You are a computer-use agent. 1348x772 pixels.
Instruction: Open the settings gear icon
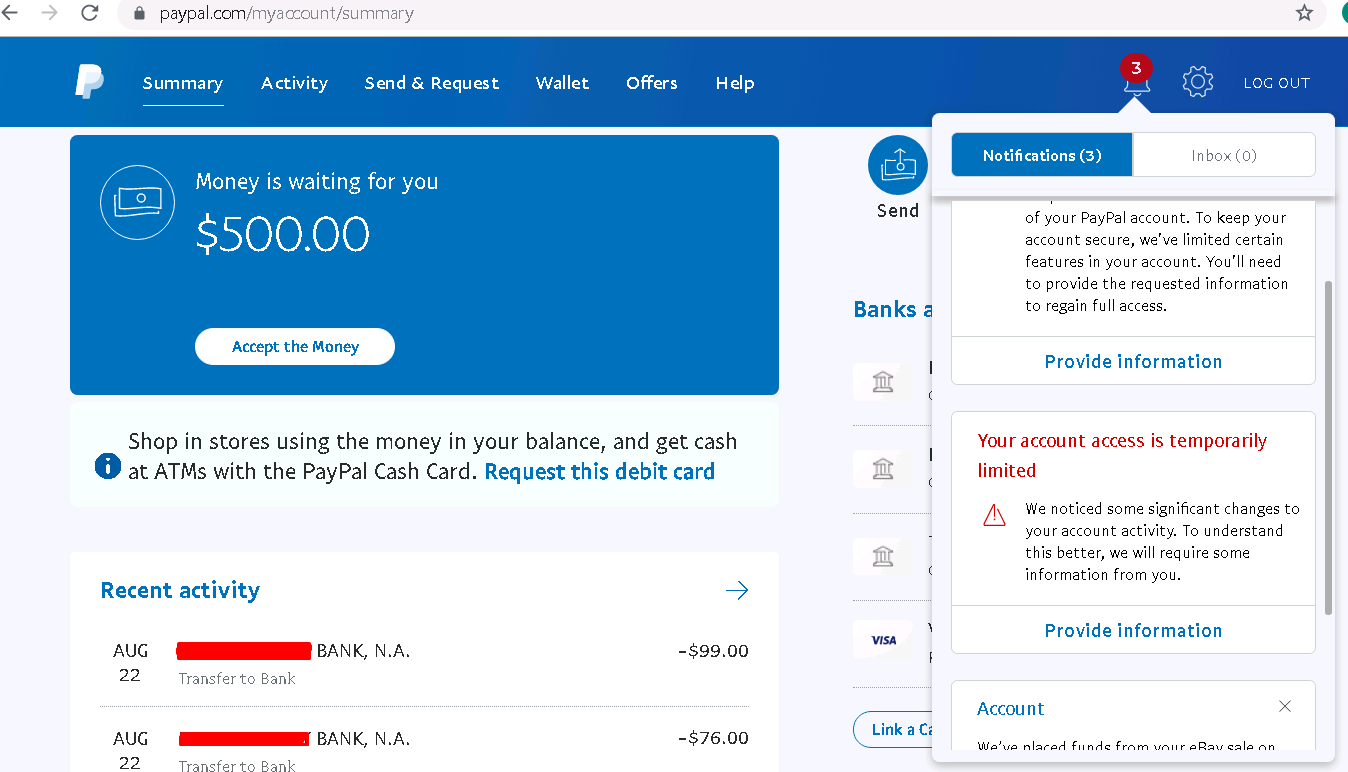[1197, 82]
